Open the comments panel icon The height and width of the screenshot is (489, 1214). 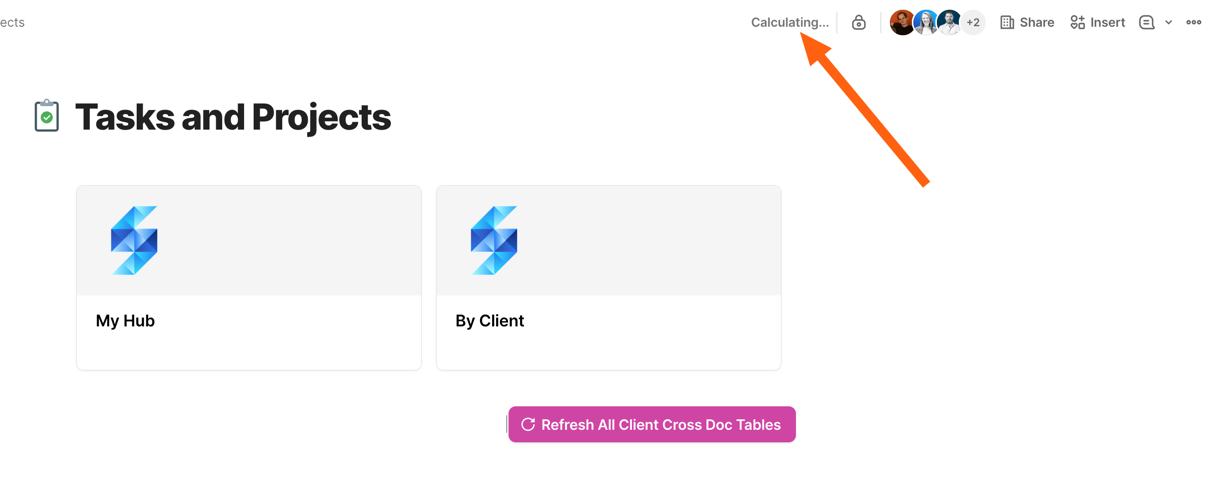[x=1146, y=22]
